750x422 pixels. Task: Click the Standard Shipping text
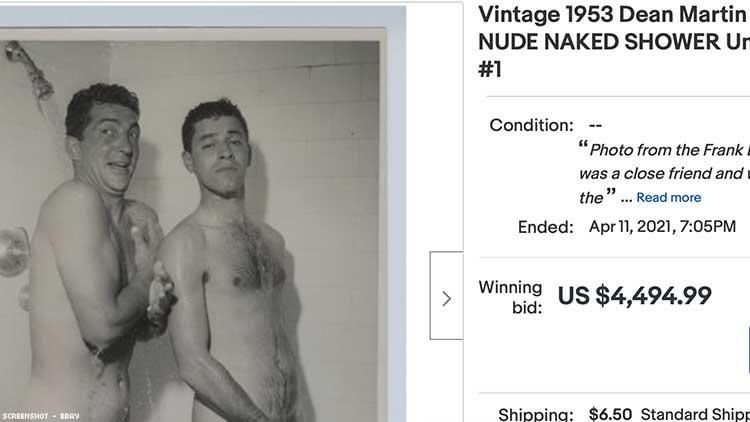(694, 414)
